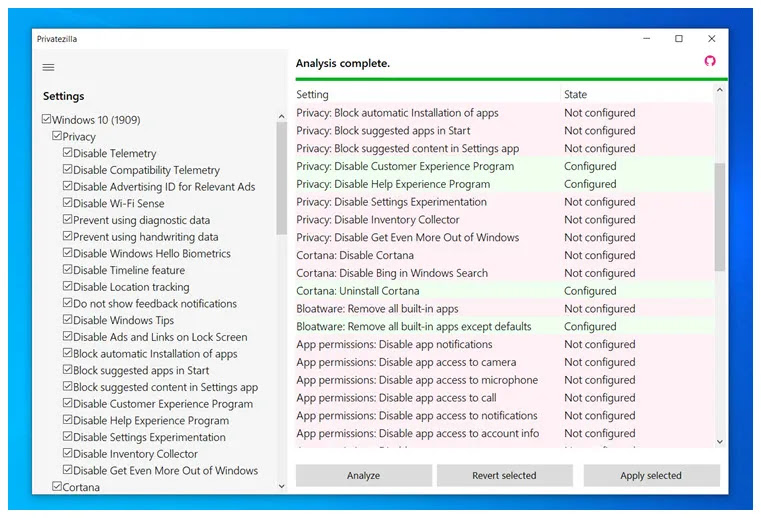Image resolution: width=761 pixels, height=518 pixels.
Task: Select row Privacy: Disable Customer Experience Program
Action: click(505, 166)
